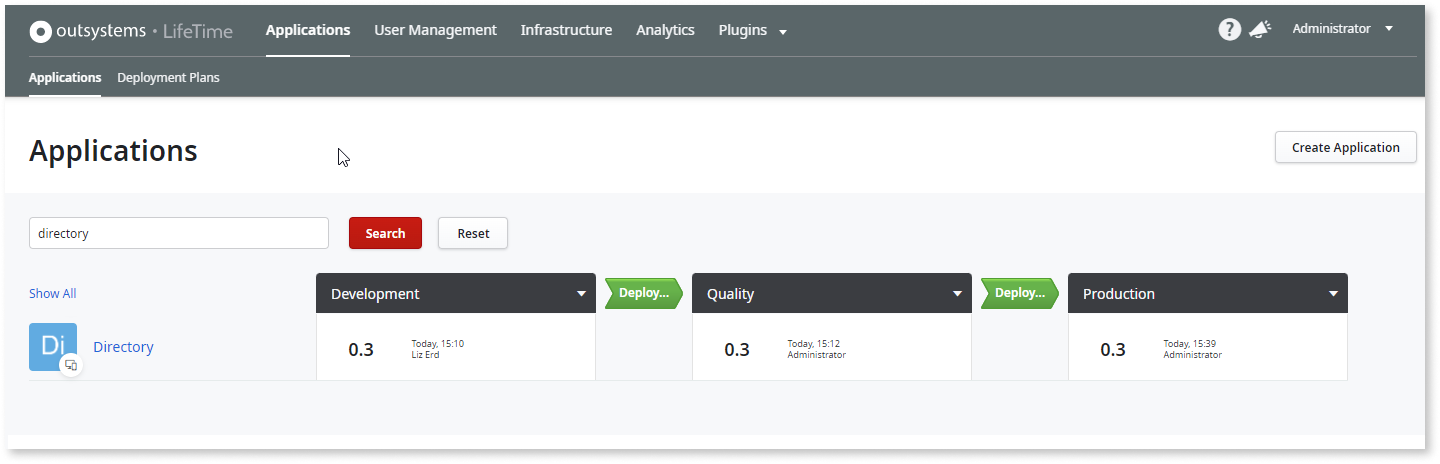Go to User Management tab
Viewport: 1440px width, 464px height.
click(x=435, y=30)
